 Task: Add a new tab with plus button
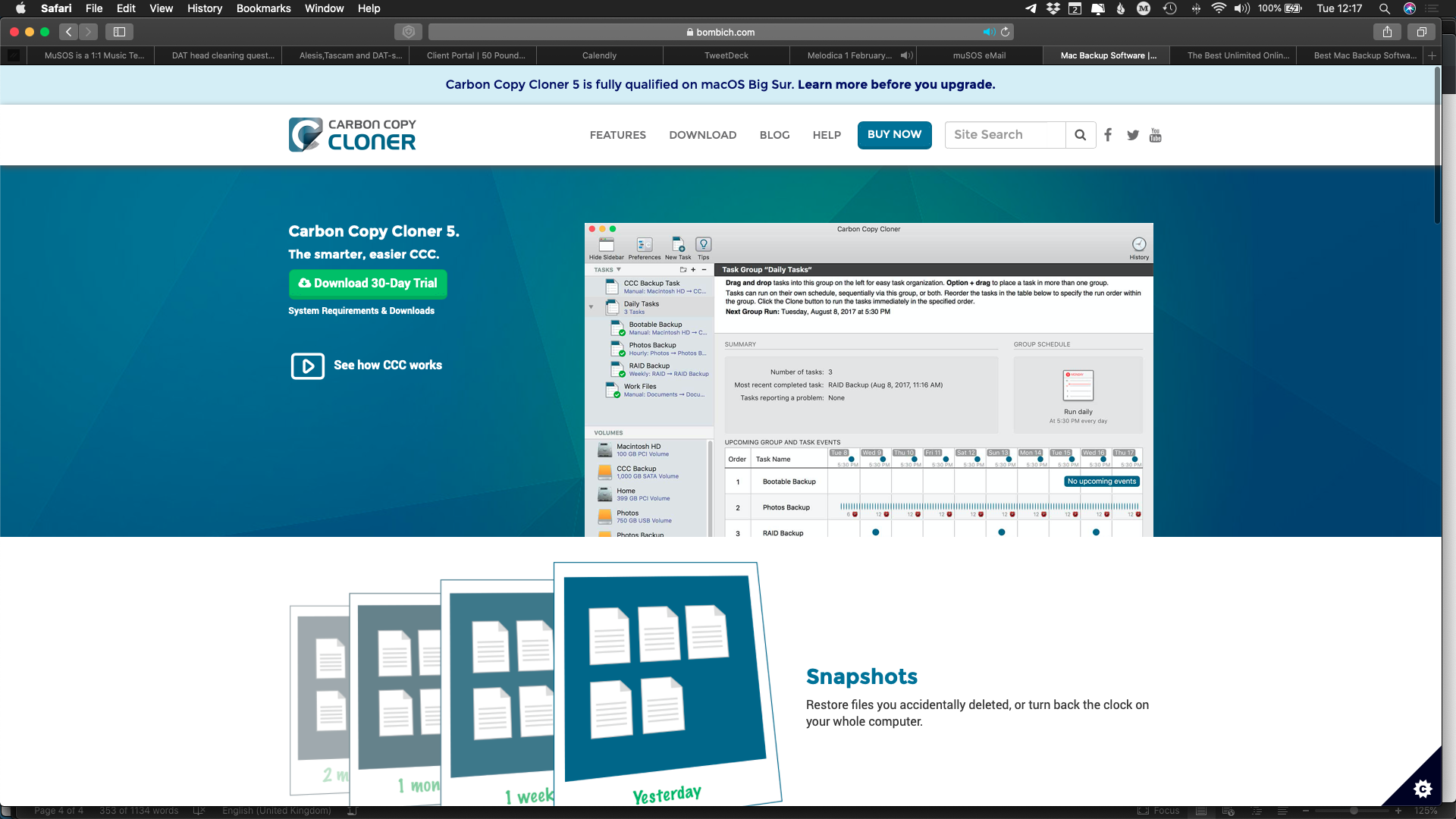1432,55
